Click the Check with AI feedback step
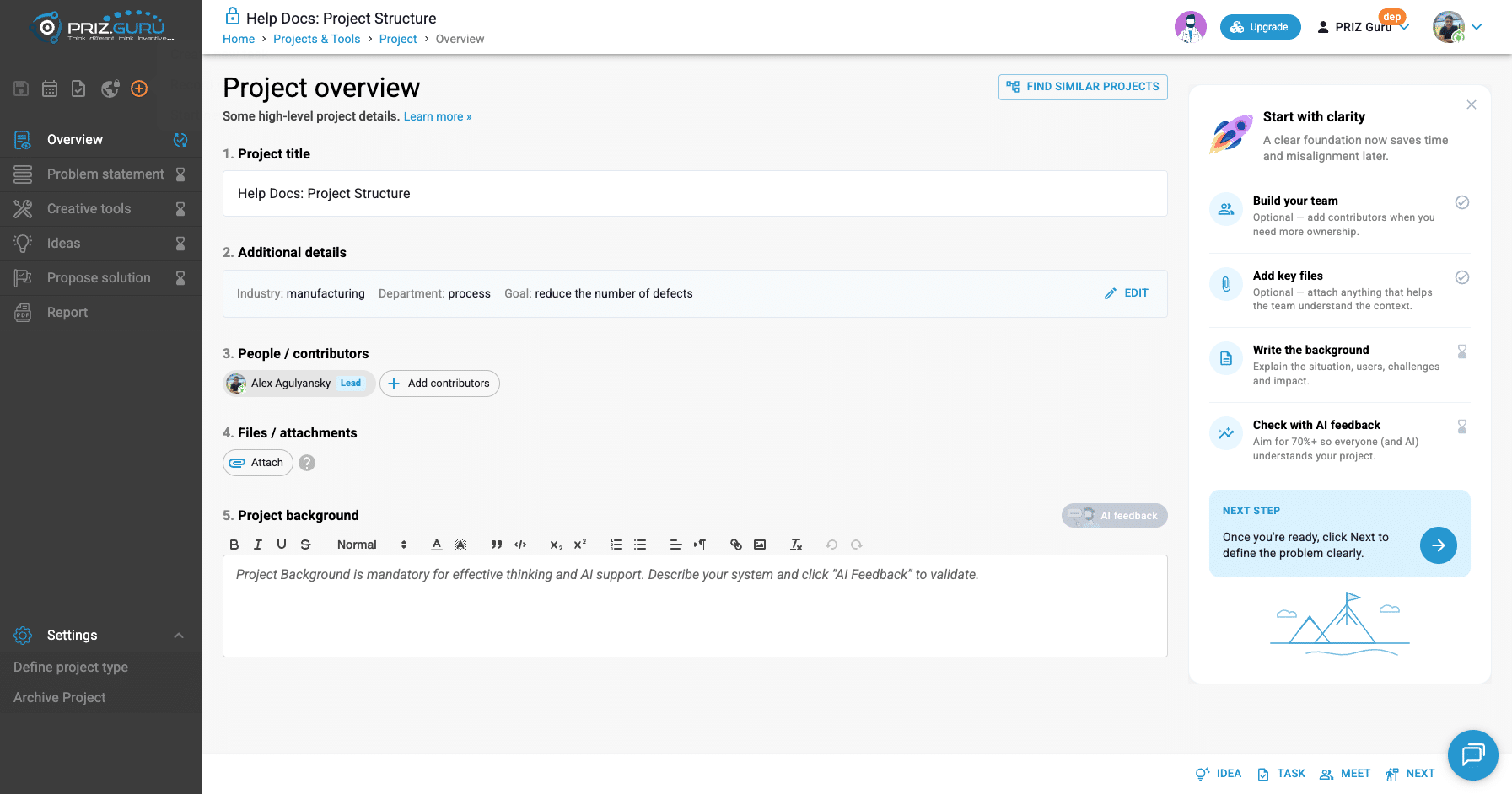Viewport: 1512px width, 794px height. tap(1340, 440)
